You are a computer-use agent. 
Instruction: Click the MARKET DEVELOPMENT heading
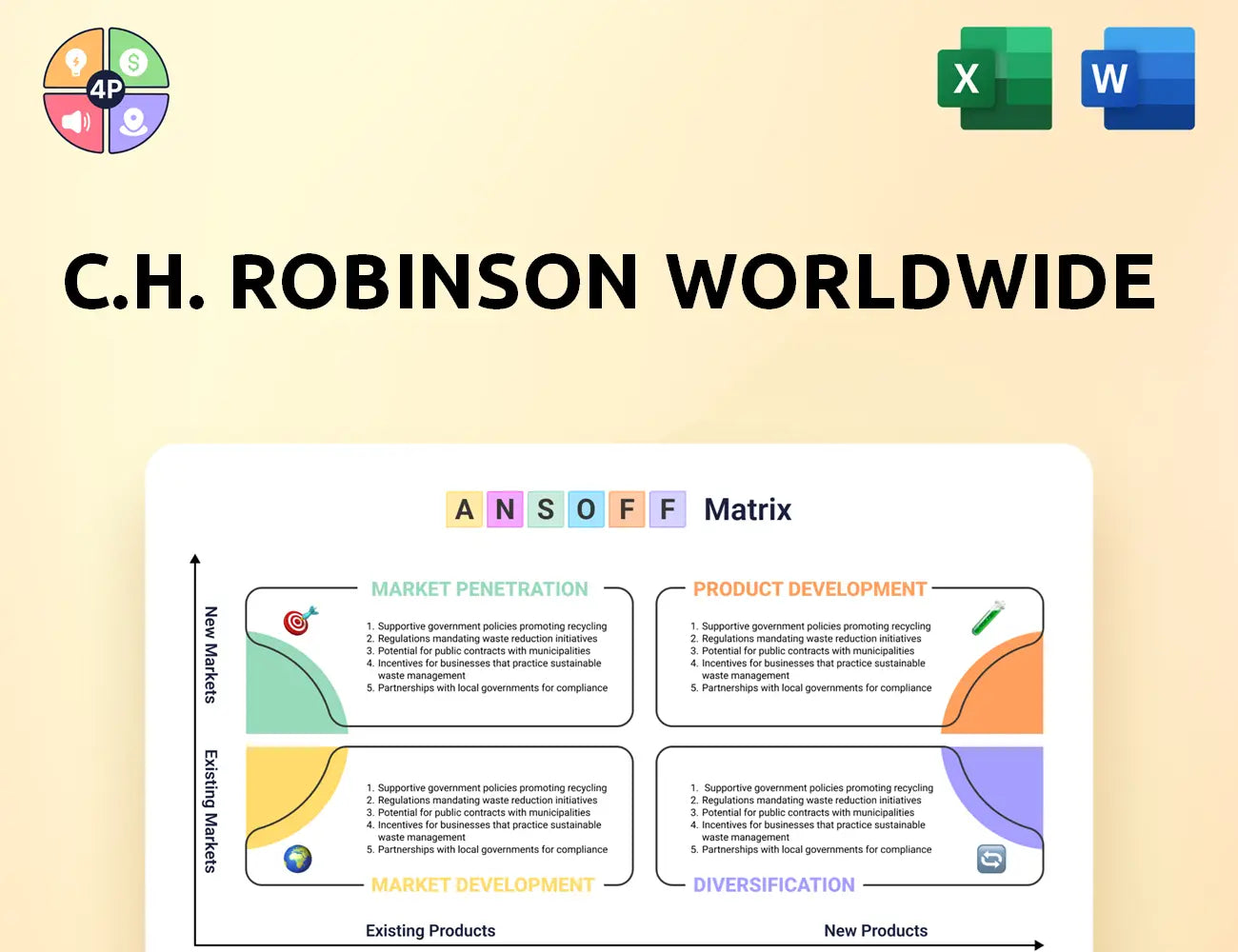483,885
